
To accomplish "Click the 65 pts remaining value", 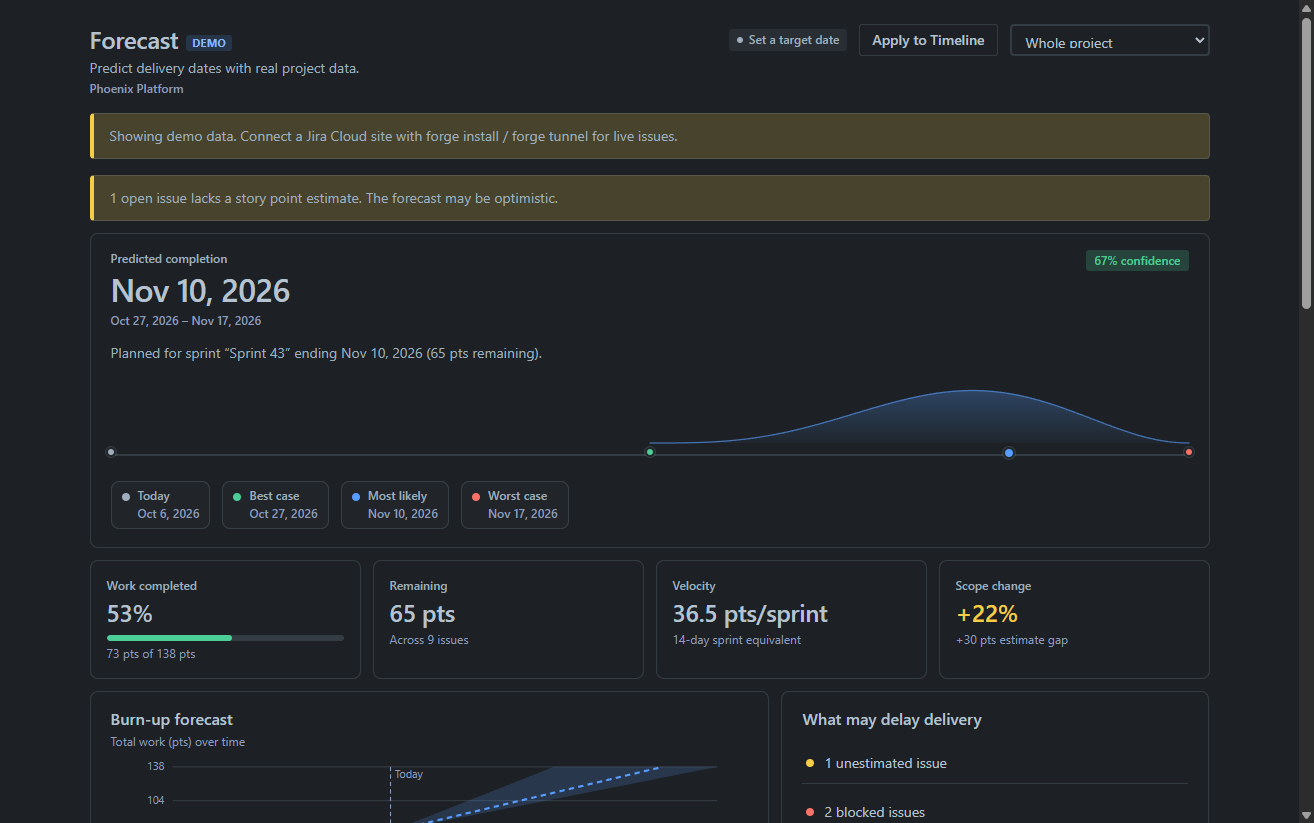I will (422, 614).
